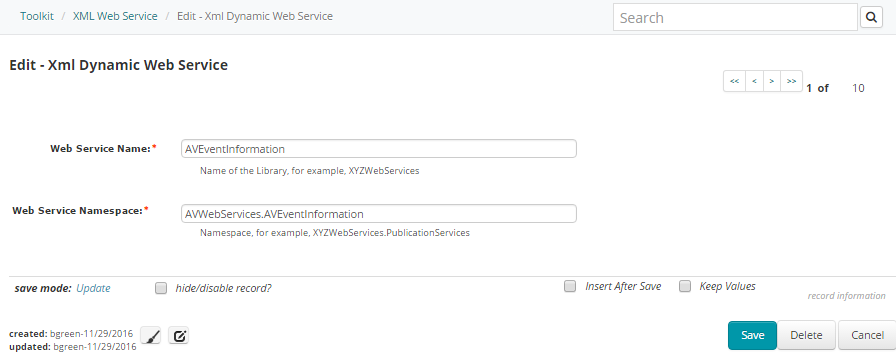The height and width of the screenshot is (360, 896).
Task: Click the record total '10' text
Action: coord(858,88)
